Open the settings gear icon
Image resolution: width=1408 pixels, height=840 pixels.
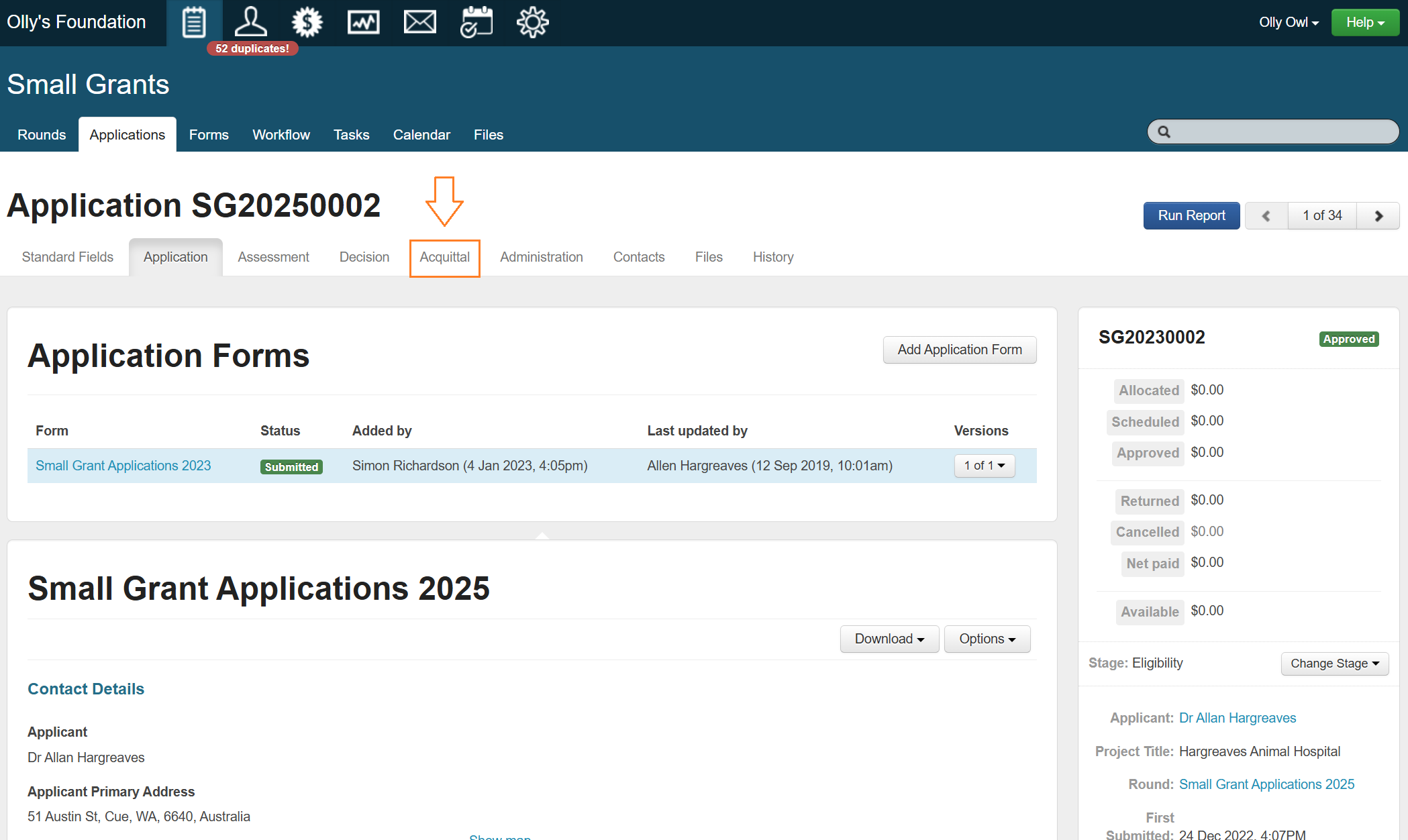click(x=532, y=22)
